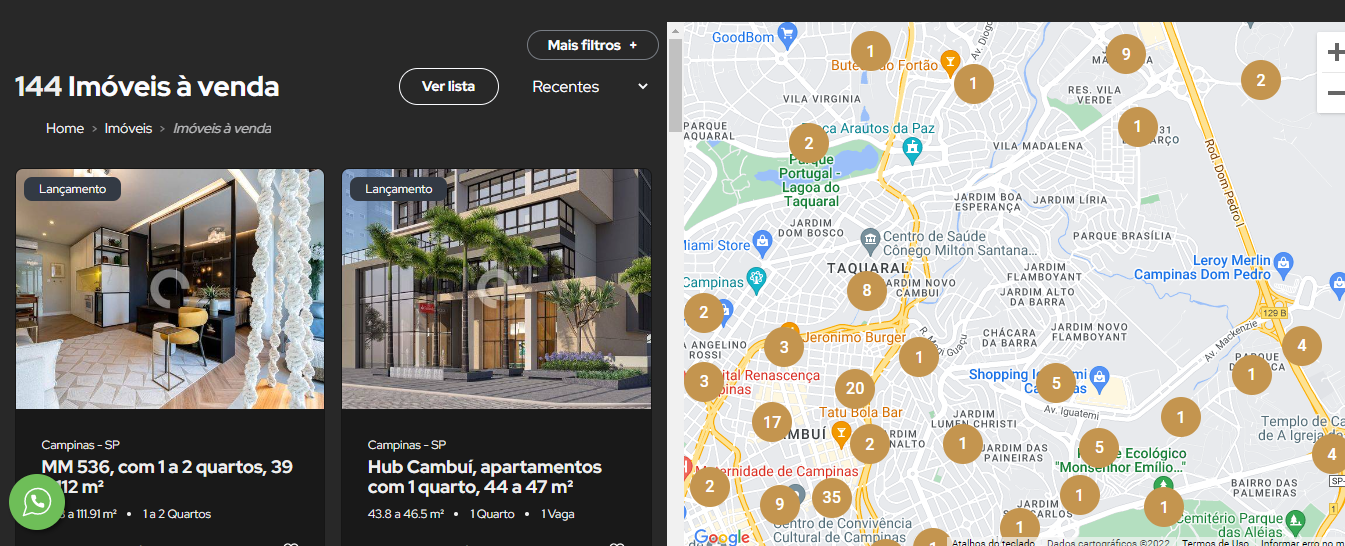1345x546 pixels.
Task: Click map cluster marker showing 8
Action: 867,291
